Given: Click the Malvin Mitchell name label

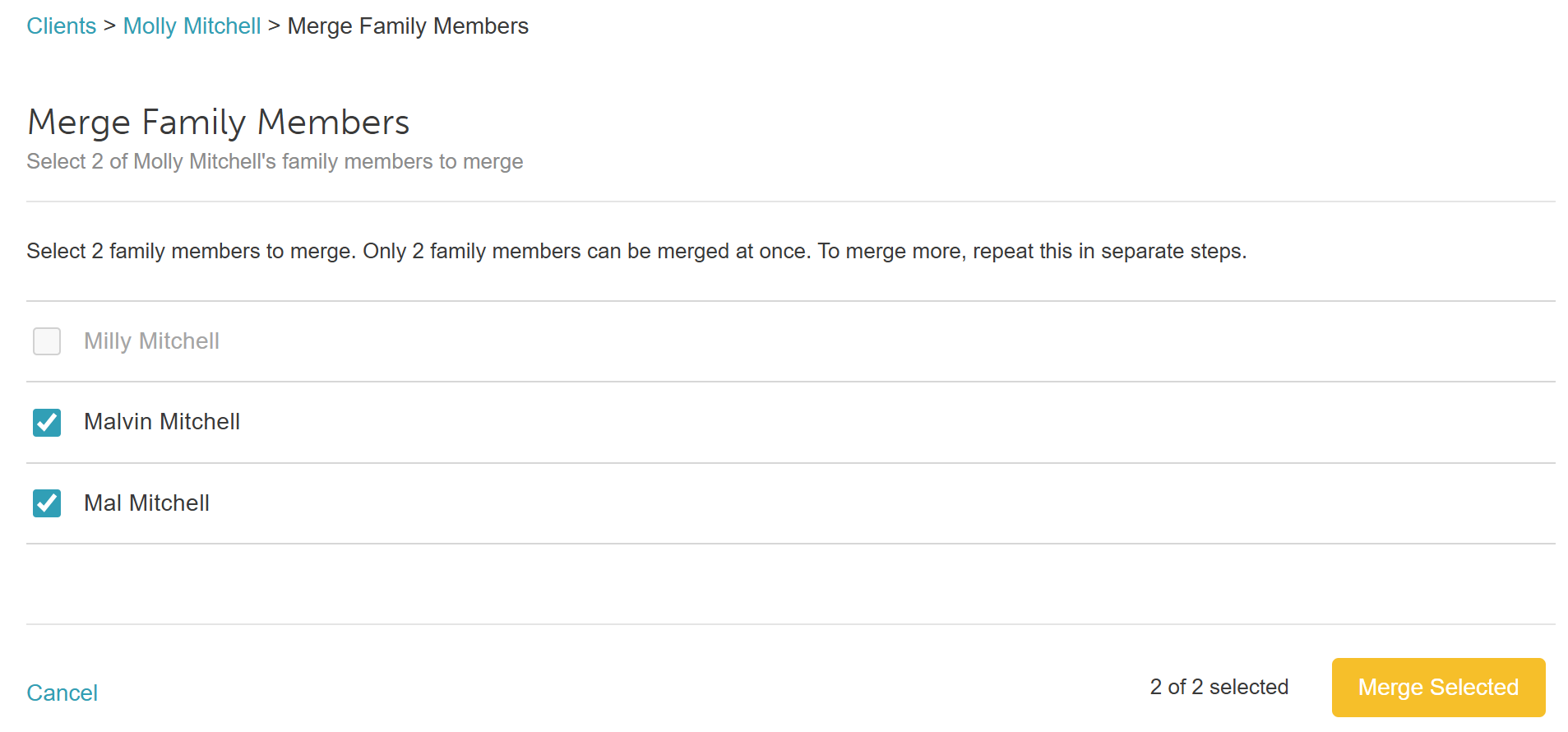Looking at the screenshot, I should [x=162, y=422].
